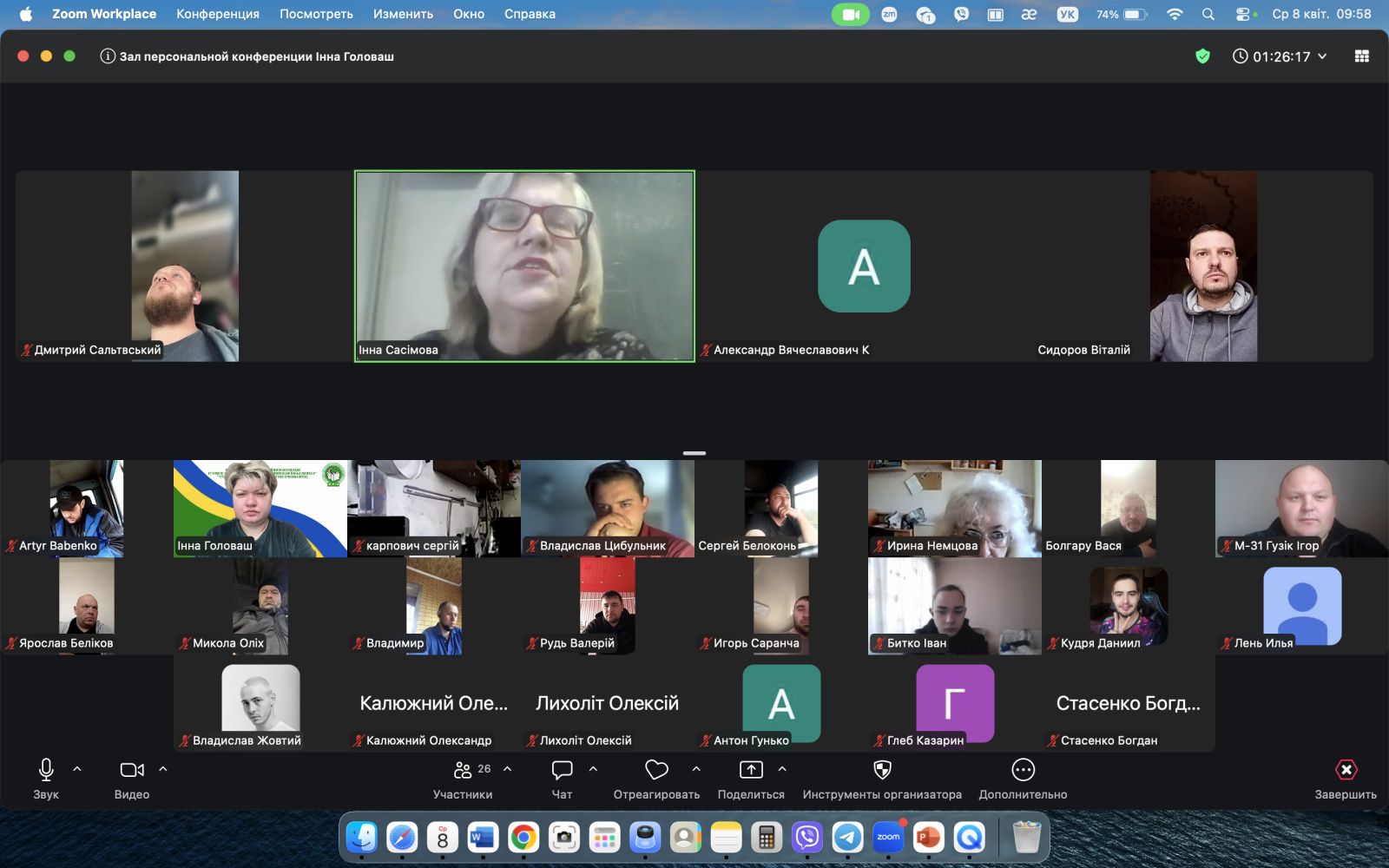The height and width of the screenshot is (868, 1389).
Task: Open the Справка menu
Action: [530, 14]
